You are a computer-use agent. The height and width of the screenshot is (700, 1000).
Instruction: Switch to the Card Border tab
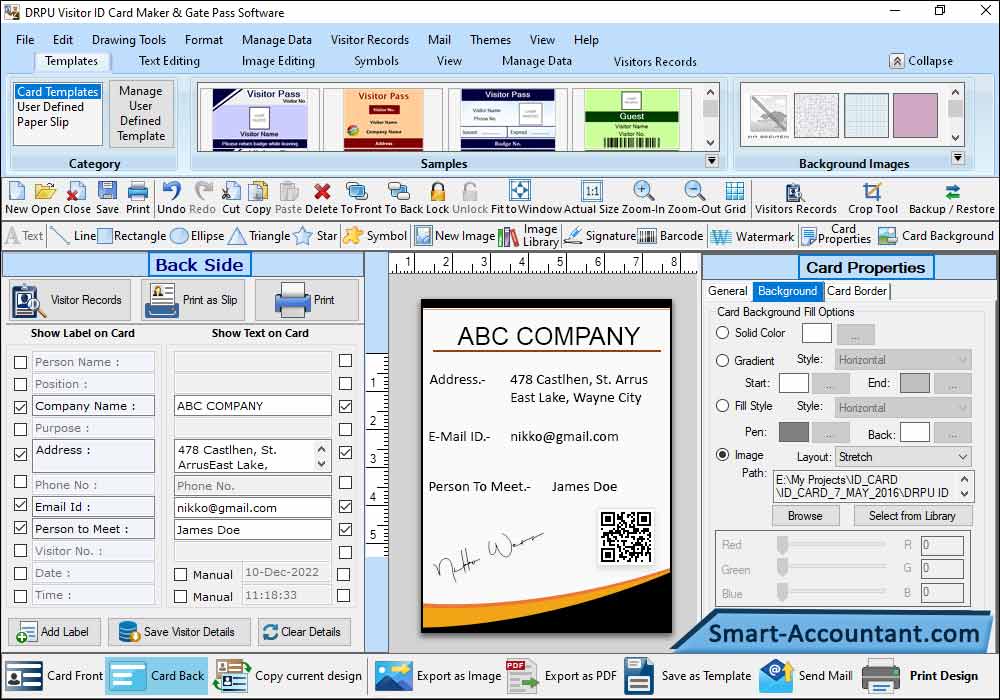coord(857,291)
